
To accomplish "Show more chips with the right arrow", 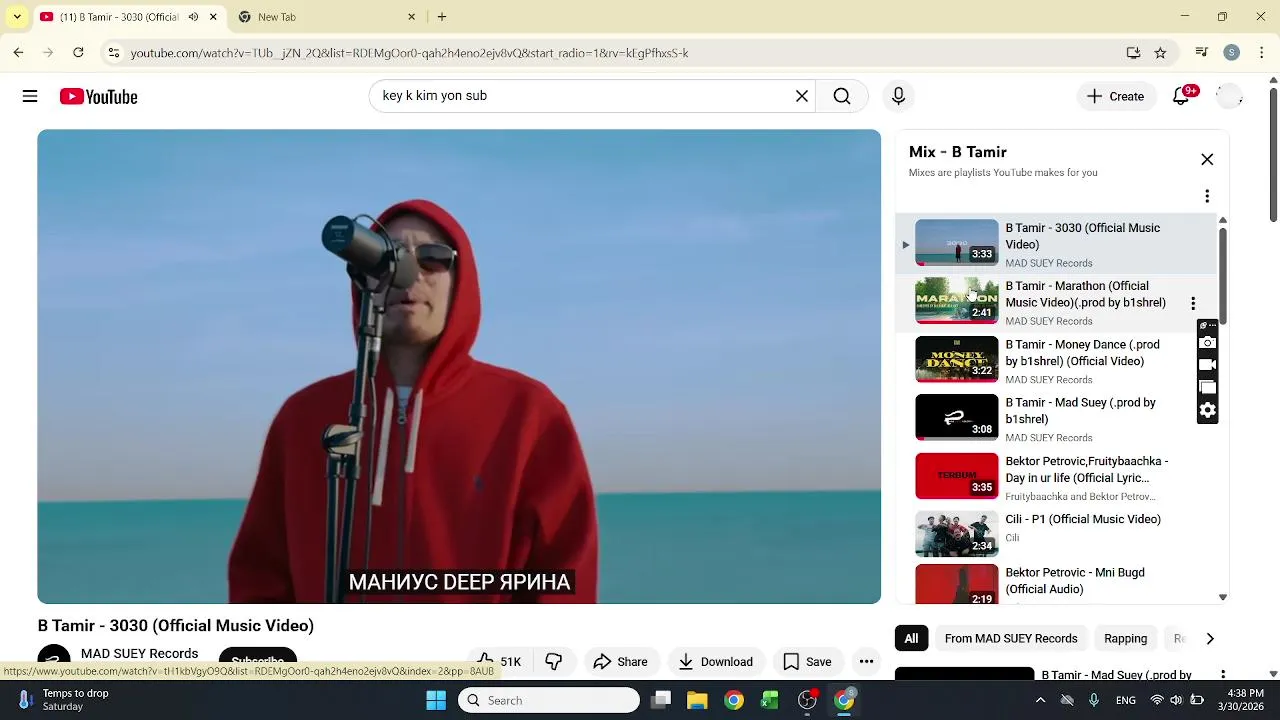I will pyautogui.click(x=1210, y=638).
